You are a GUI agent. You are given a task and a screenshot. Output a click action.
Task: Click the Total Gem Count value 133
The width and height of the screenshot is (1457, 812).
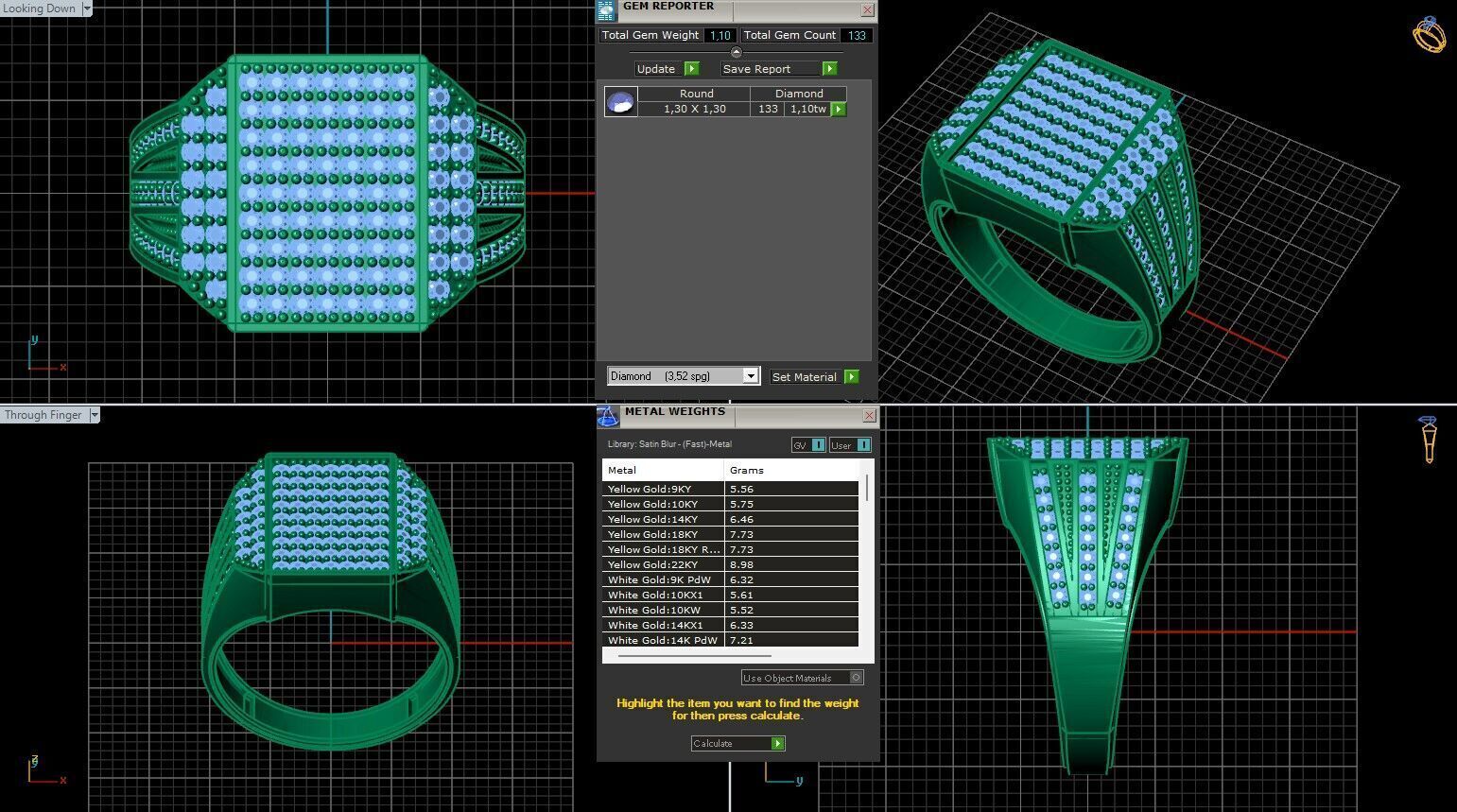857,35
